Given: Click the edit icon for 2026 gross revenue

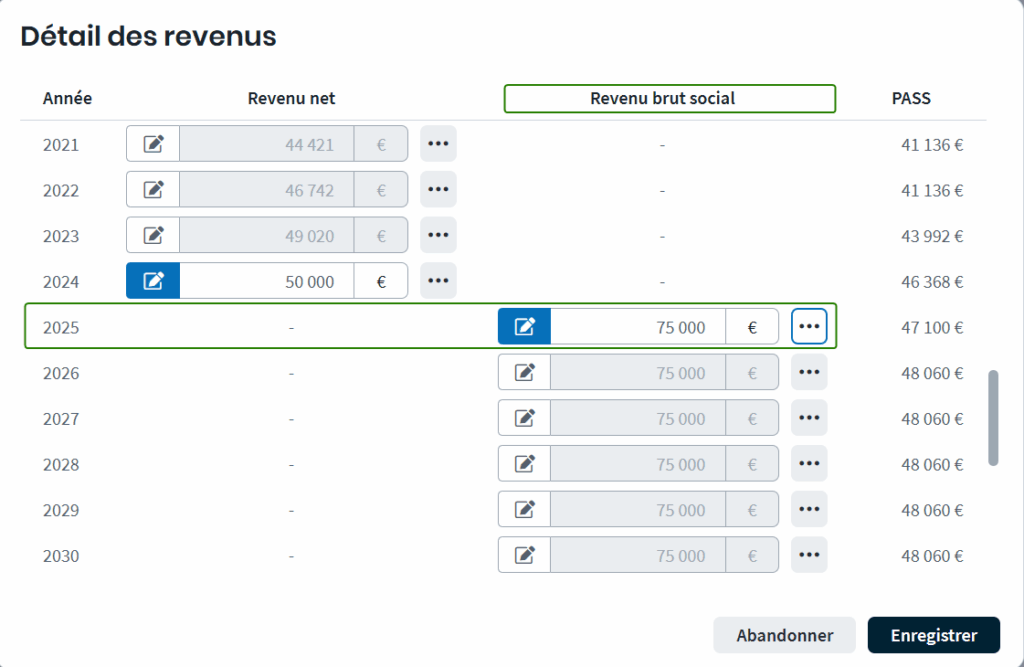Looking at the screenshot, I should coord(524,373).
